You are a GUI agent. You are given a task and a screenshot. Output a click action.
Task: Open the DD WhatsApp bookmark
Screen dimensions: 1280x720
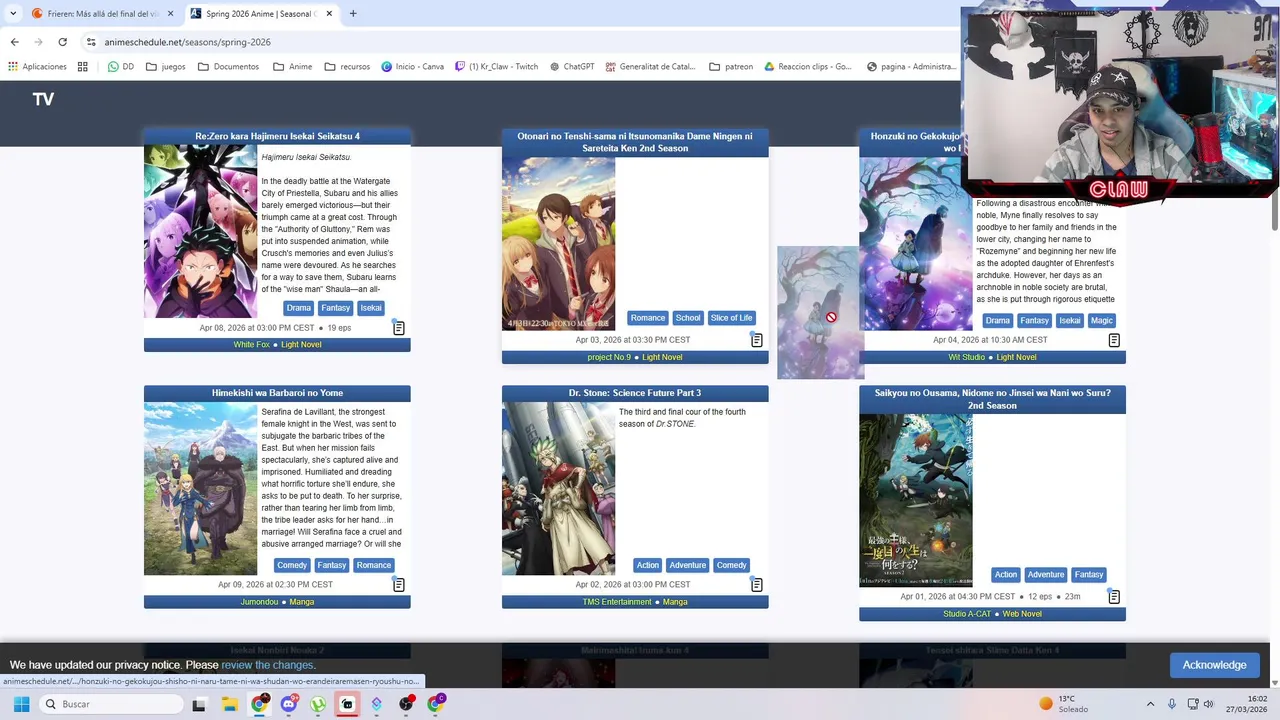click(121, 67)
